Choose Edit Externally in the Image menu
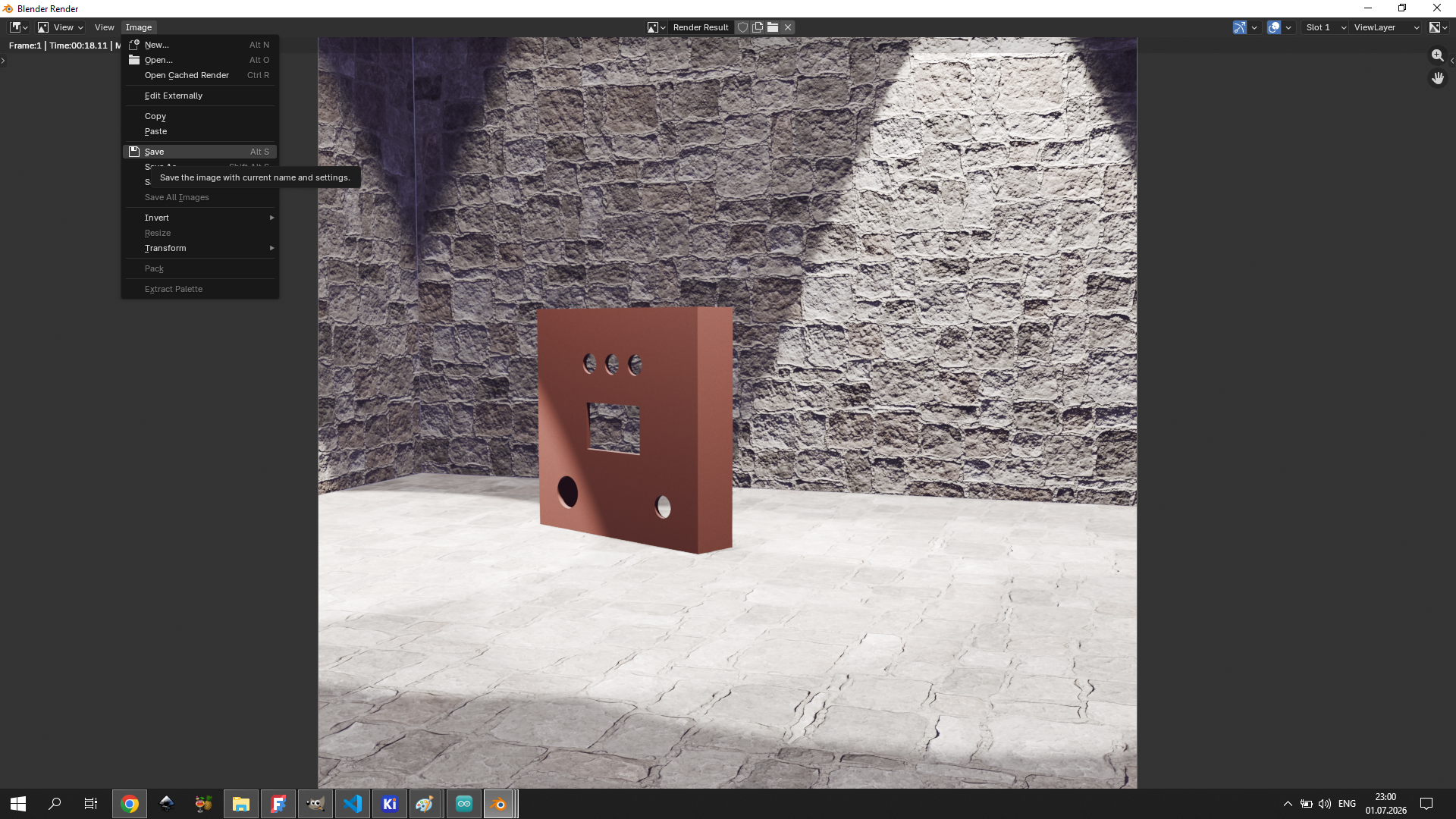This screenshot has height=819, width=1456. pos(200,96)
